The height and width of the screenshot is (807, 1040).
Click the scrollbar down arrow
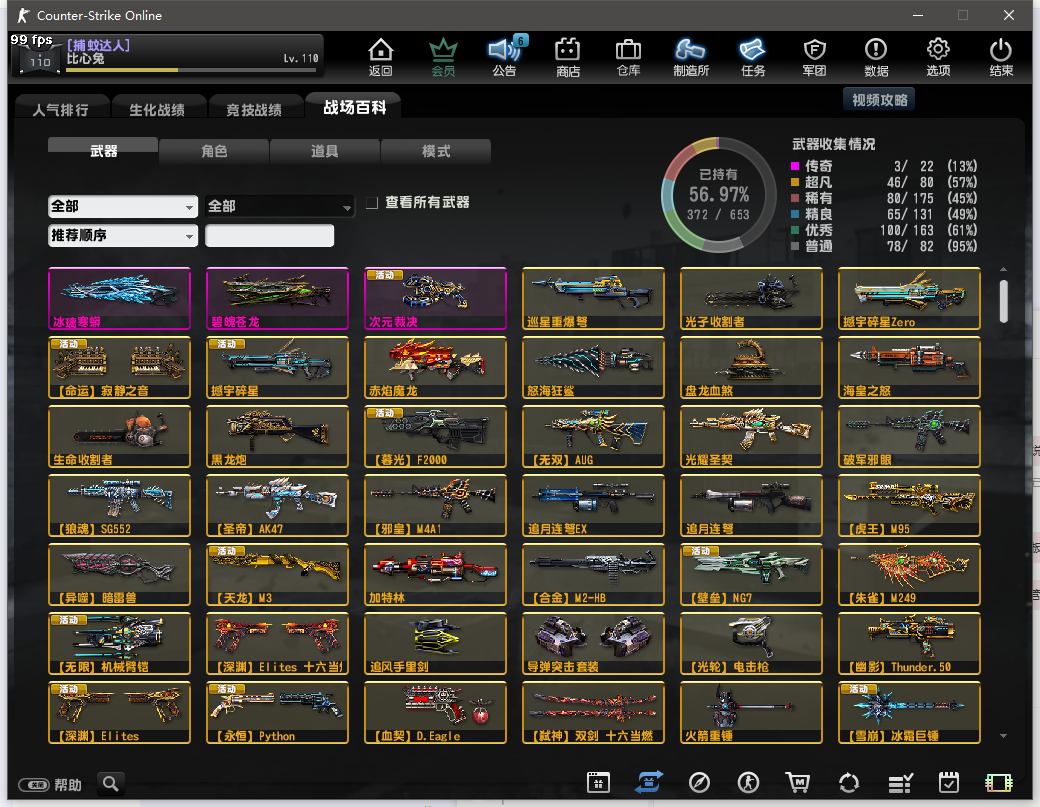pos(1004,735)
